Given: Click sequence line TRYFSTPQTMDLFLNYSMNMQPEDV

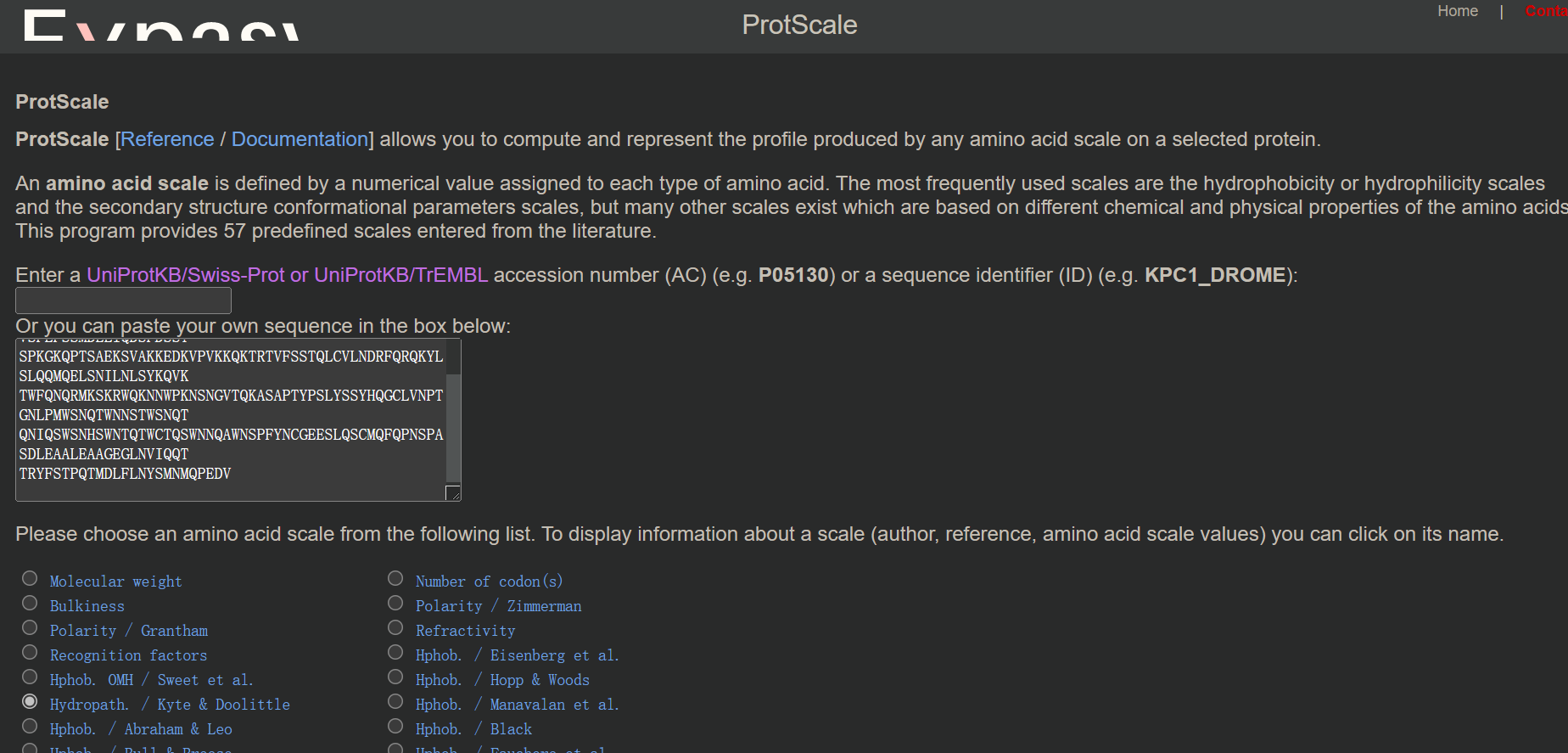Looking at the screenshot, I should 125,474.
